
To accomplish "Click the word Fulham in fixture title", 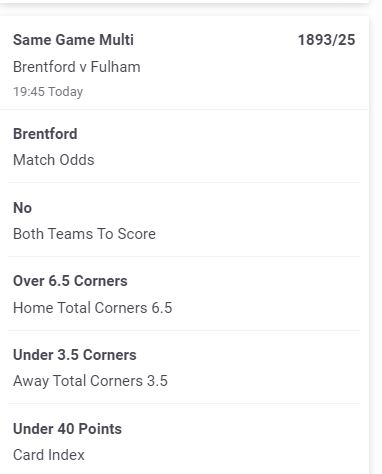I will (115, 67).
